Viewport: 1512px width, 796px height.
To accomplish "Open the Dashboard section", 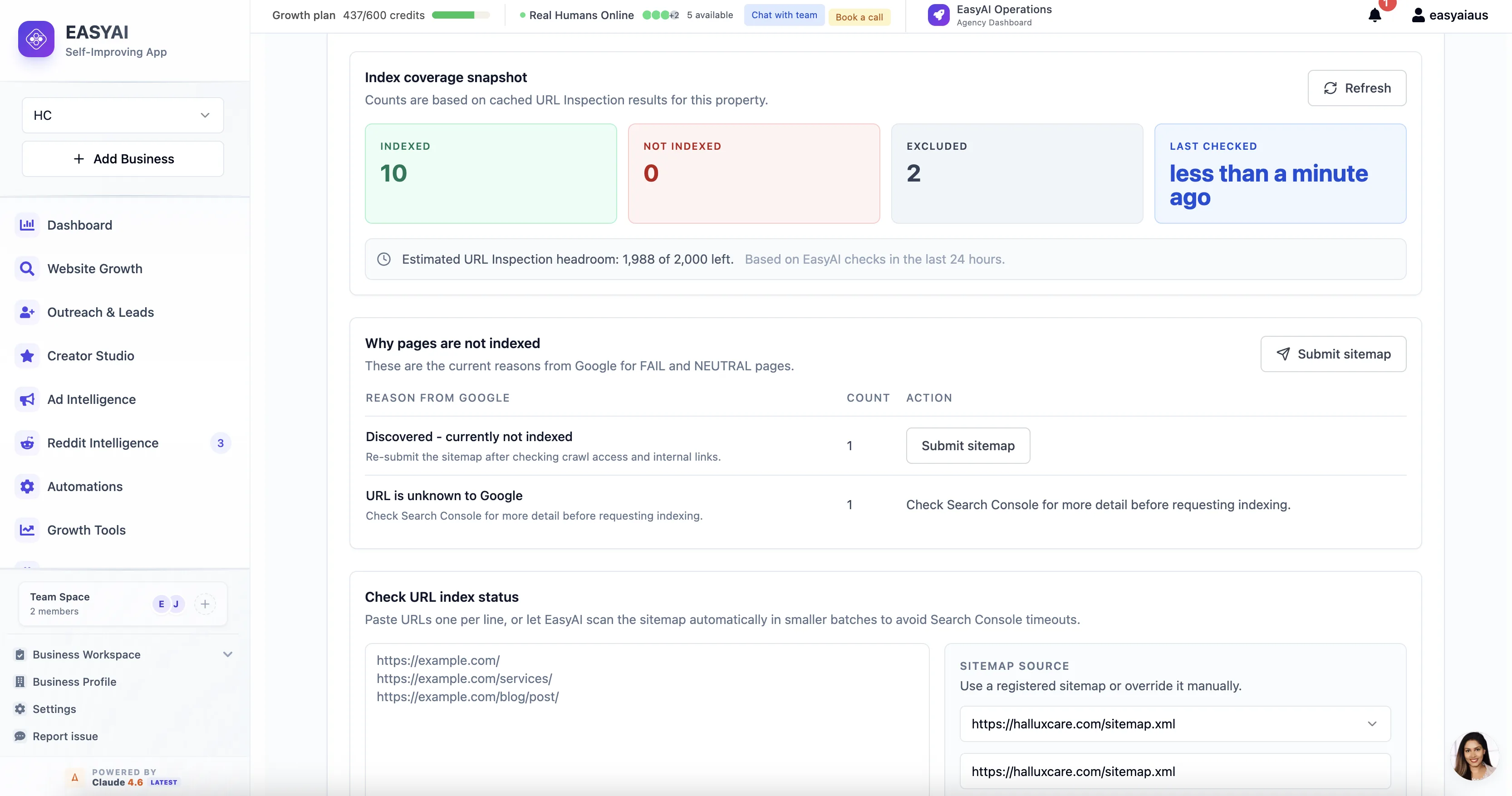I will click(x=79, y=225).
